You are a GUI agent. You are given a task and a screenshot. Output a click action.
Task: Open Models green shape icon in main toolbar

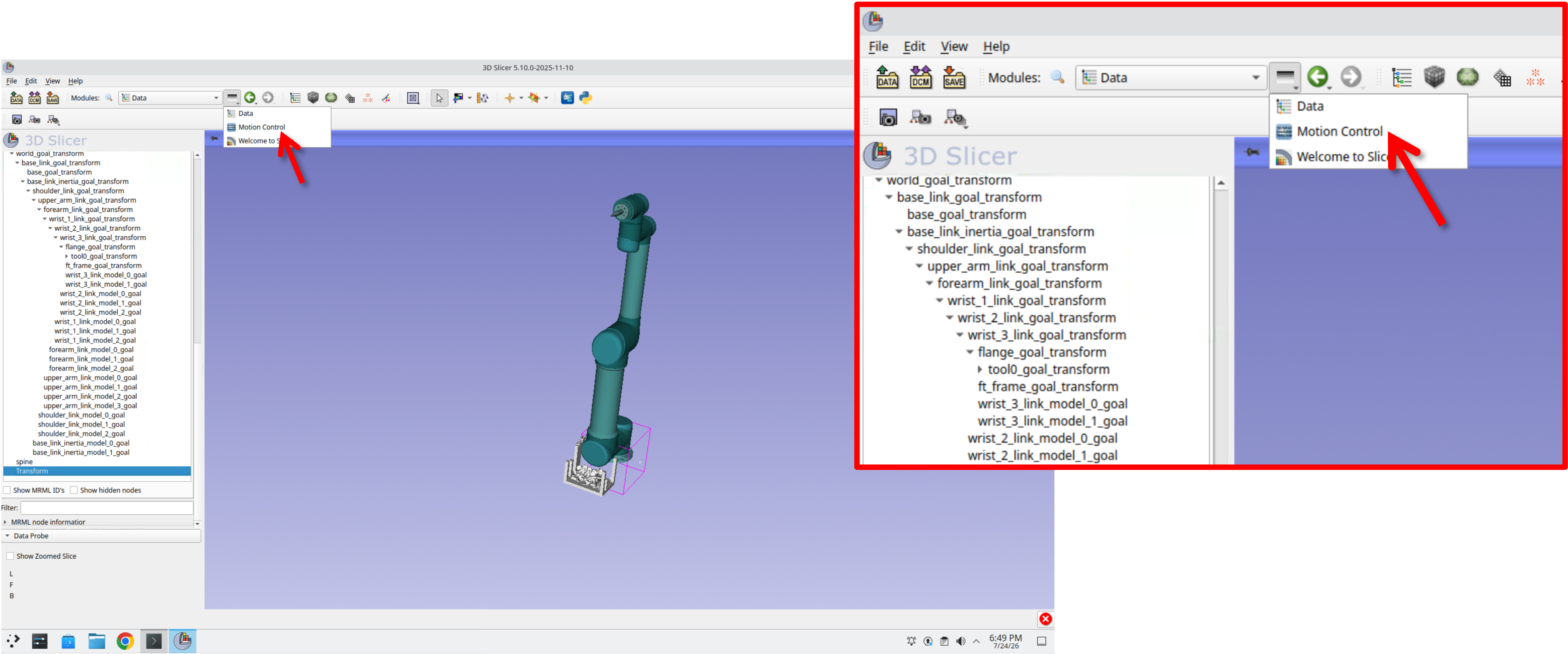[x=331, y=97]
